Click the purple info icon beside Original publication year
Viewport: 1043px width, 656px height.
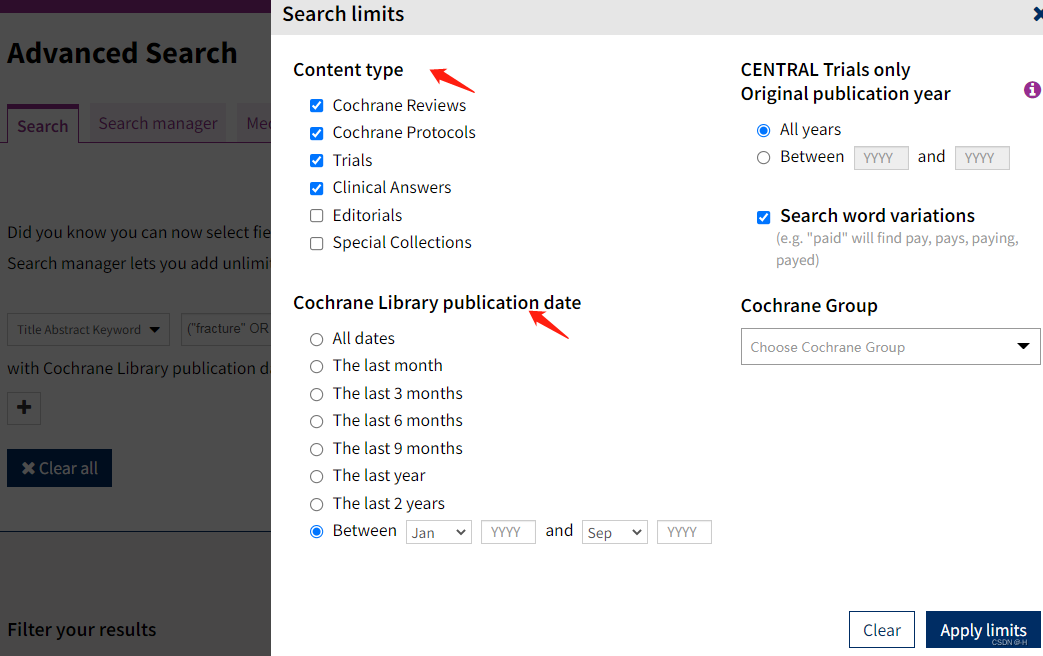pos(1032,90)
